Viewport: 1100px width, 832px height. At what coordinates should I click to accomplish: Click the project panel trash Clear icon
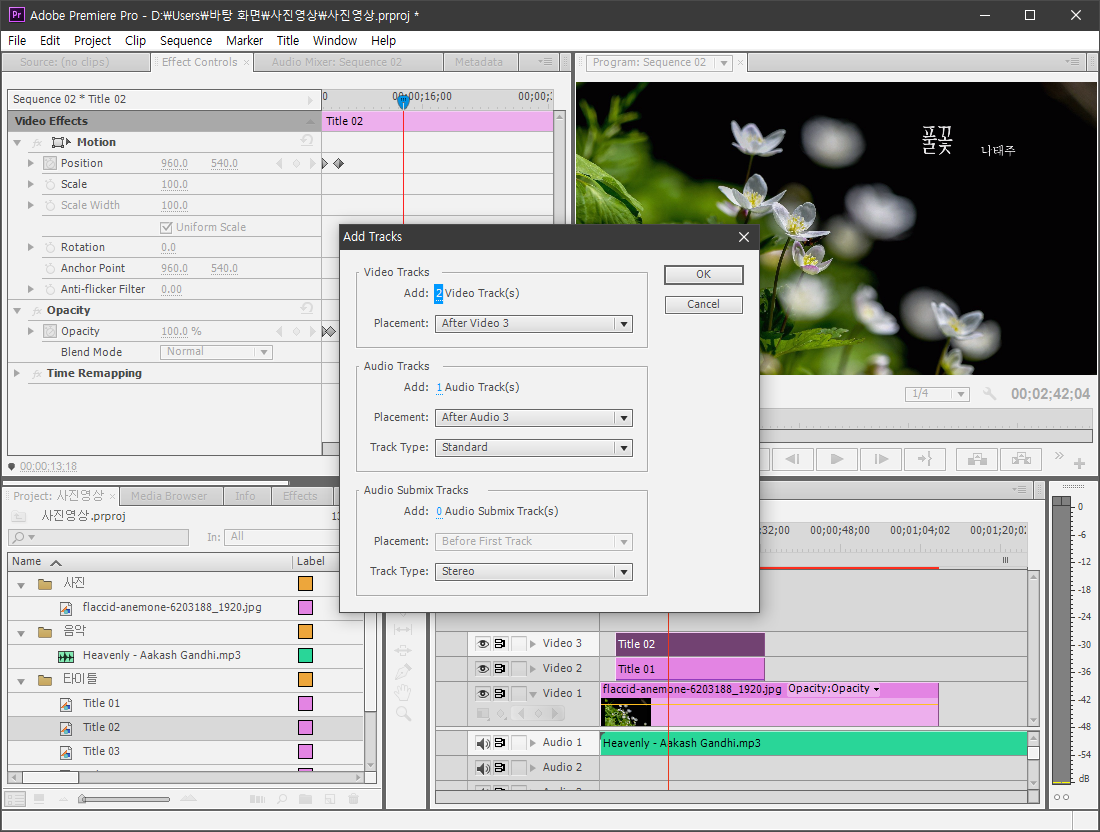354,799
